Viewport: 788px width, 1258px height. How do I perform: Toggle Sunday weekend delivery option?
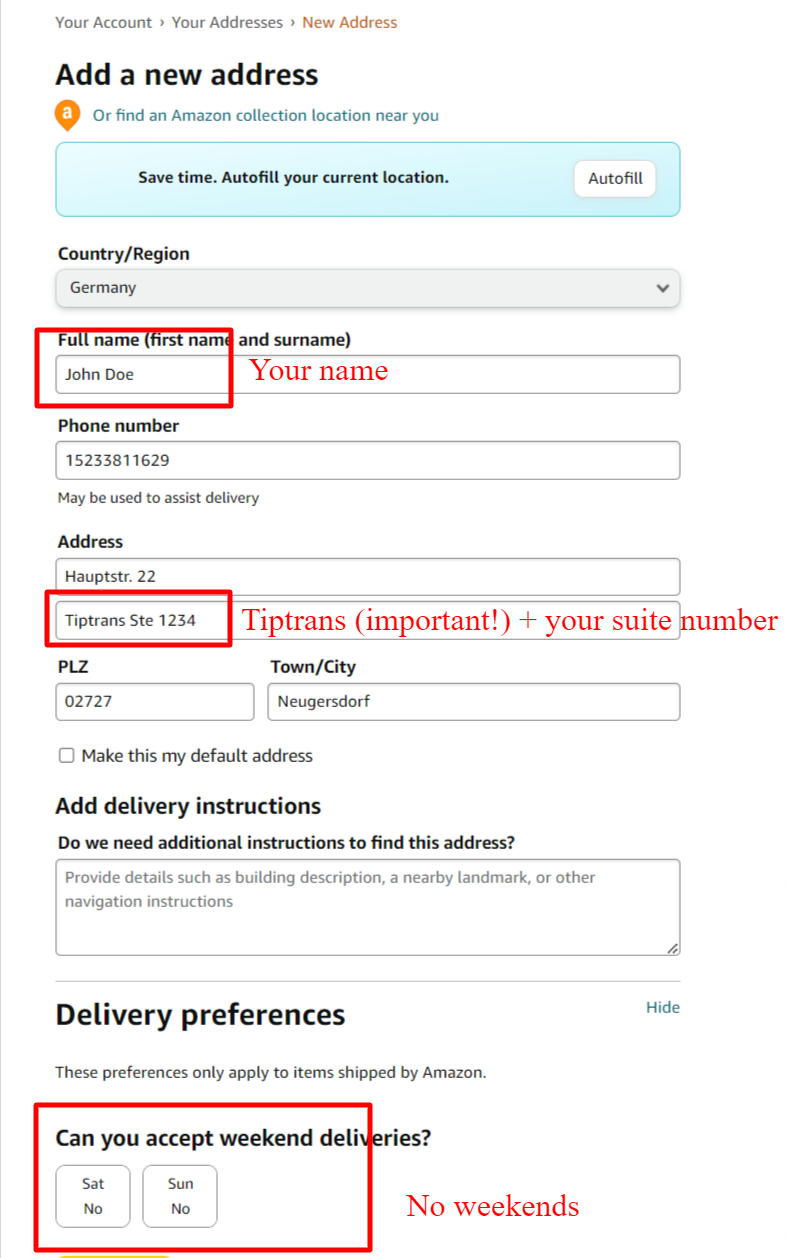(x=180, y=1196)
